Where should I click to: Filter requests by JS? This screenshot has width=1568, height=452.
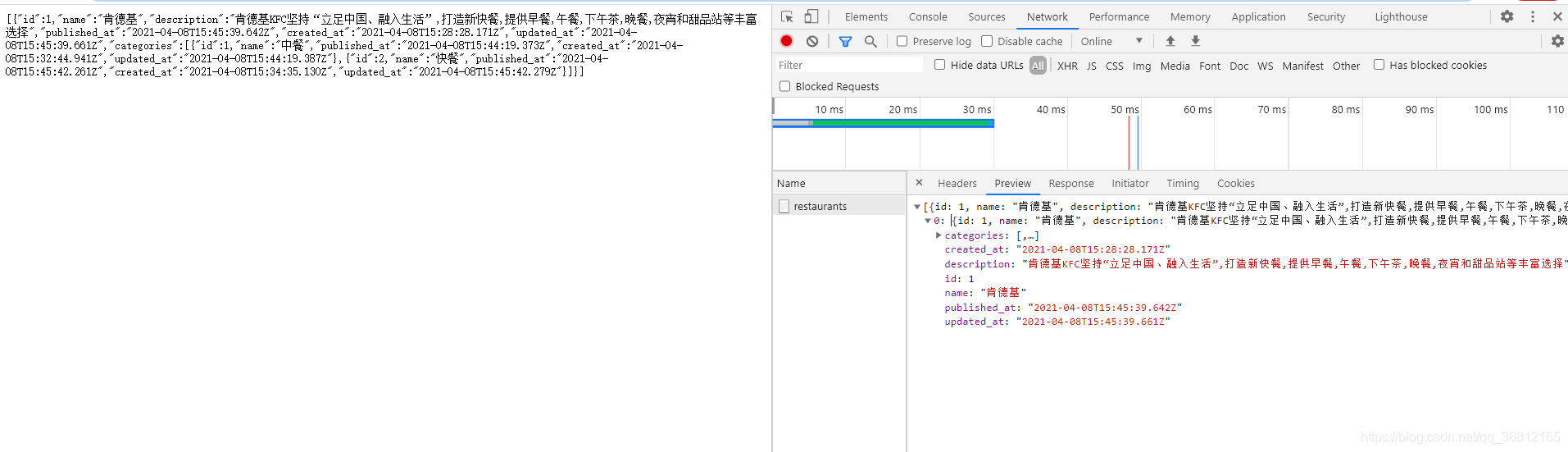point(1092,66)
